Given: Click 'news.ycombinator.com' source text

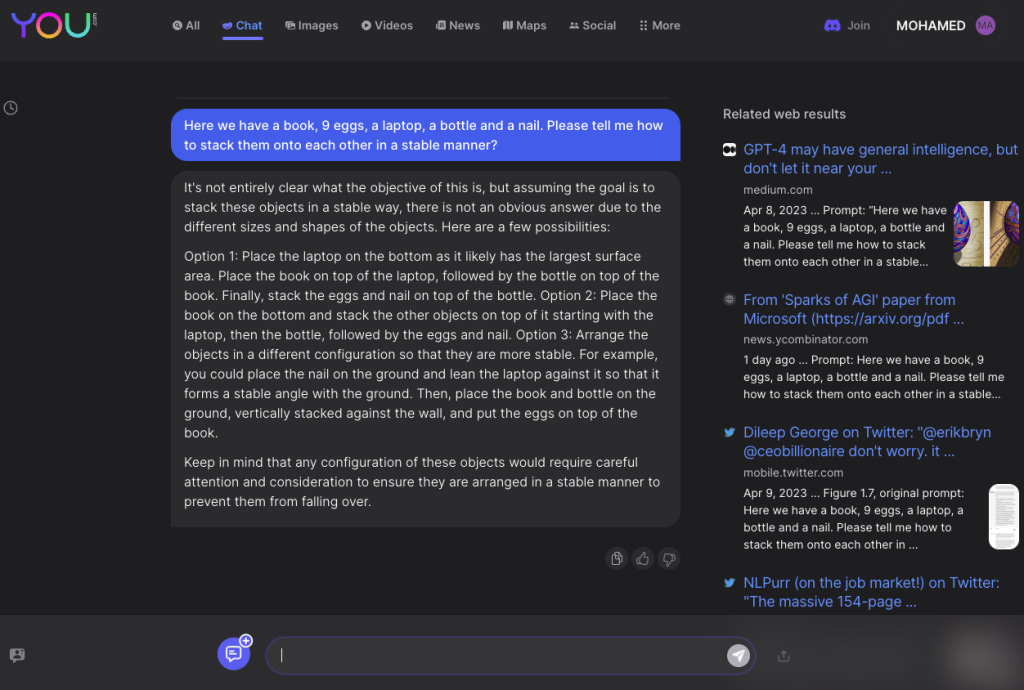Looking at the screenshot, I should (805, 339).
